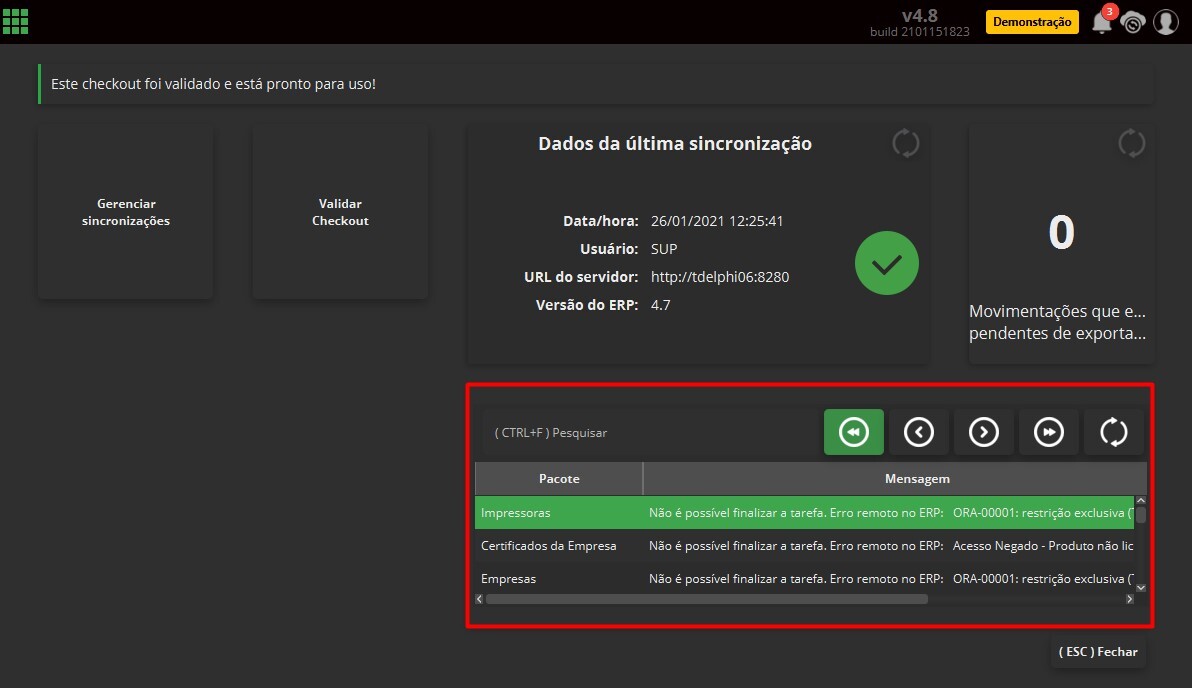This screenshot has height=688, width=1192.
Task: Refresh the pending movements counter card
Action: 1131,143
